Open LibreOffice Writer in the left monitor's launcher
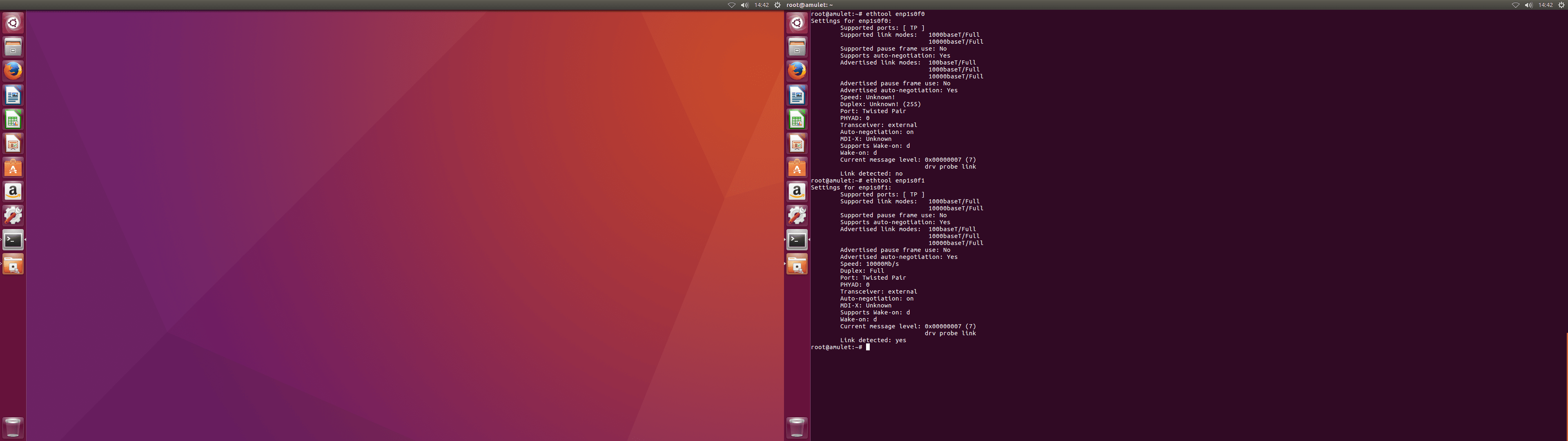This screenshot has width=1568, height=441. pyautogui.click(x=13, y=95)
